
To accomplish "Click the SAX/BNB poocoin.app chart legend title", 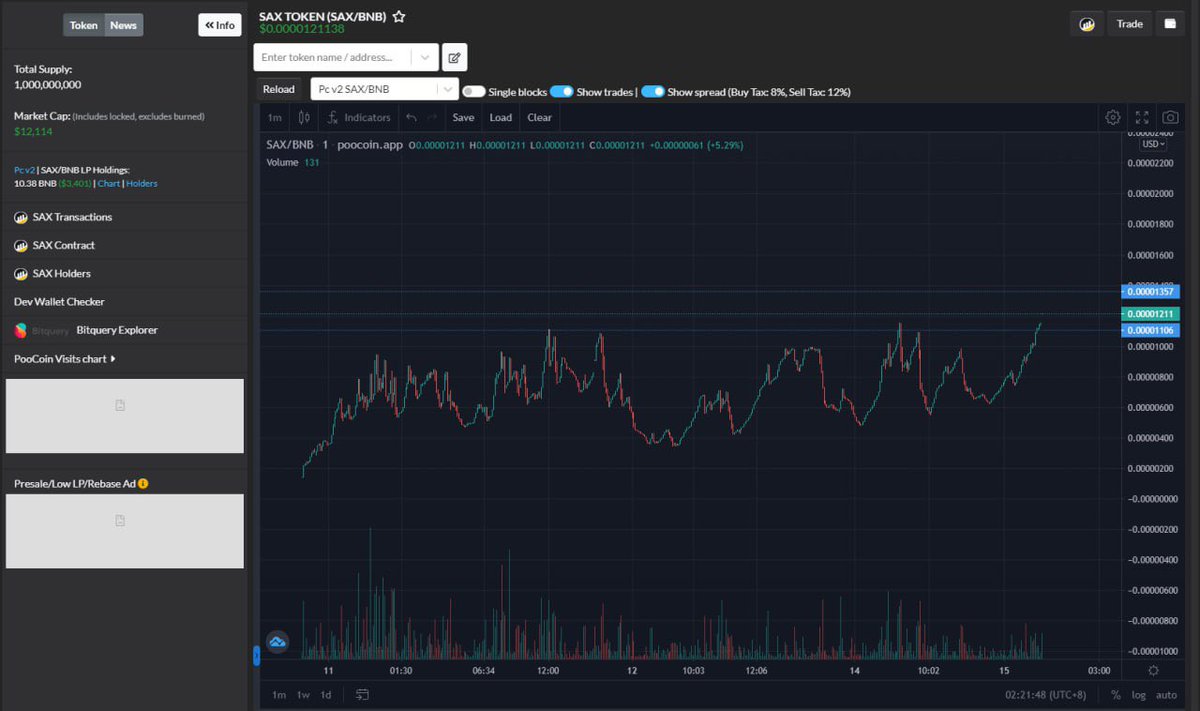I will pyautogui.click(x=334, y=145).
